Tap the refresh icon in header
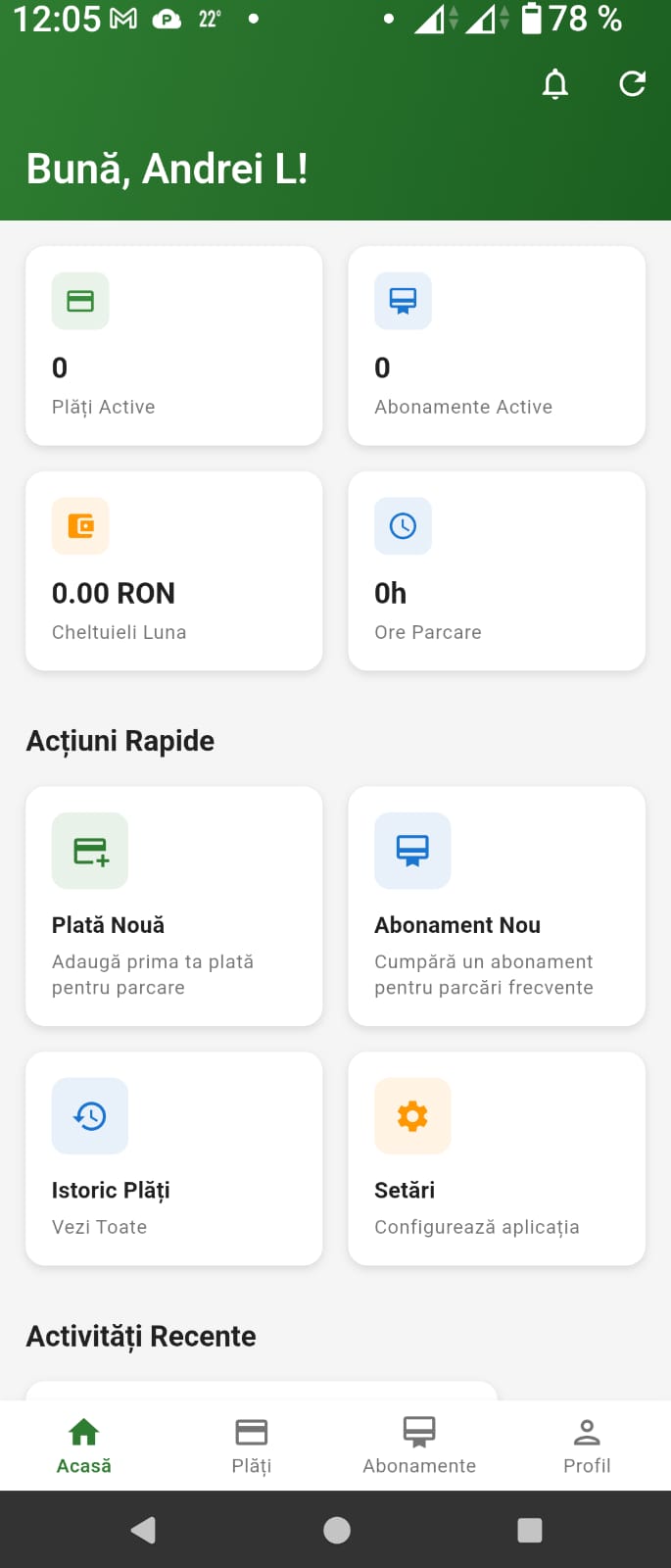The image size is (671, 1568). (633, 84)
